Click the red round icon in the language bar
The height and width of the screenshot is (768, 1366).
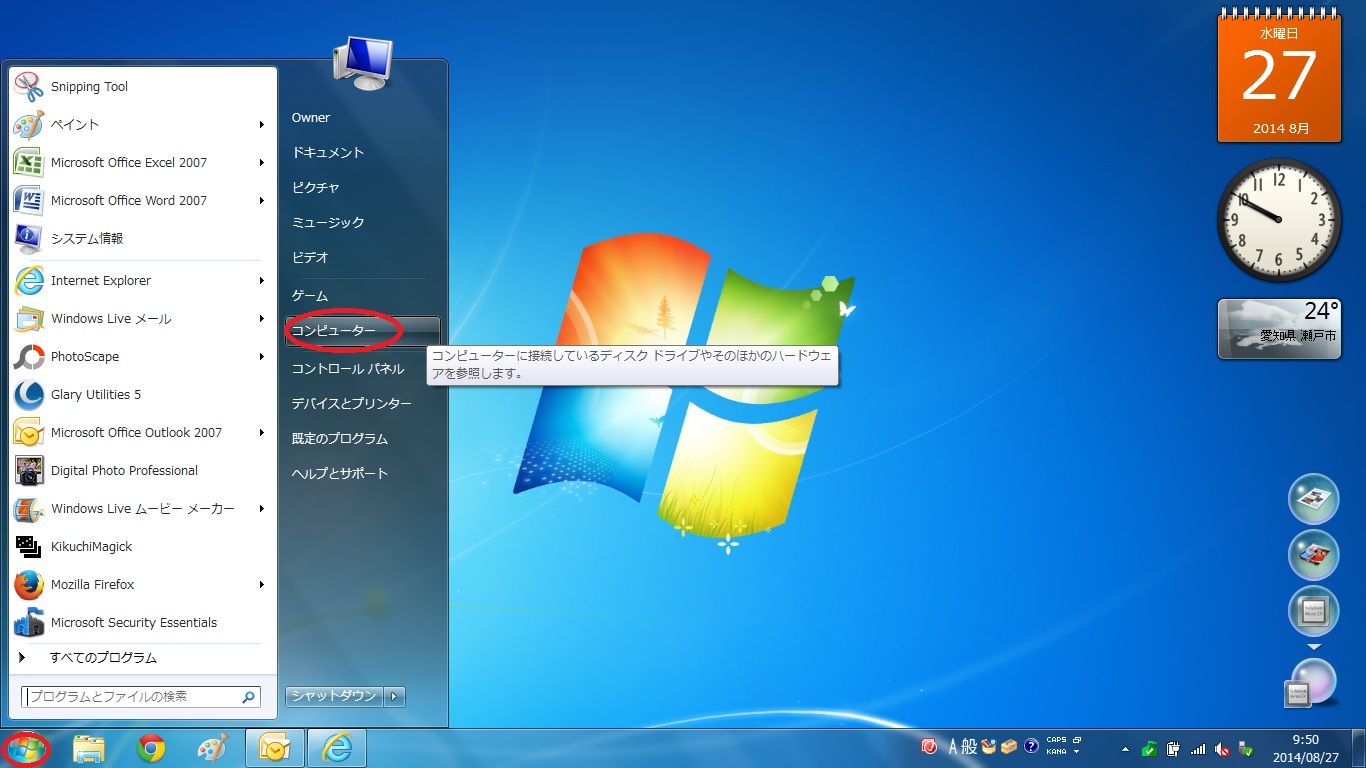point(929,747)
